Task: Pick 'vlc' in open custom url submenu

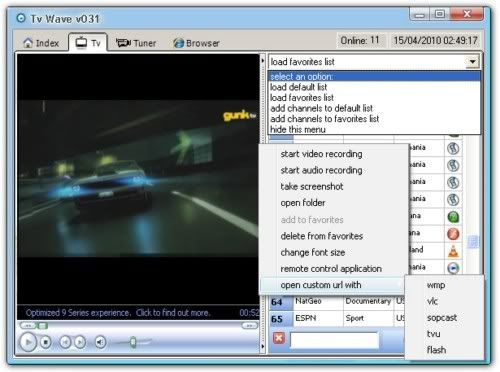Action: point(432,301)
